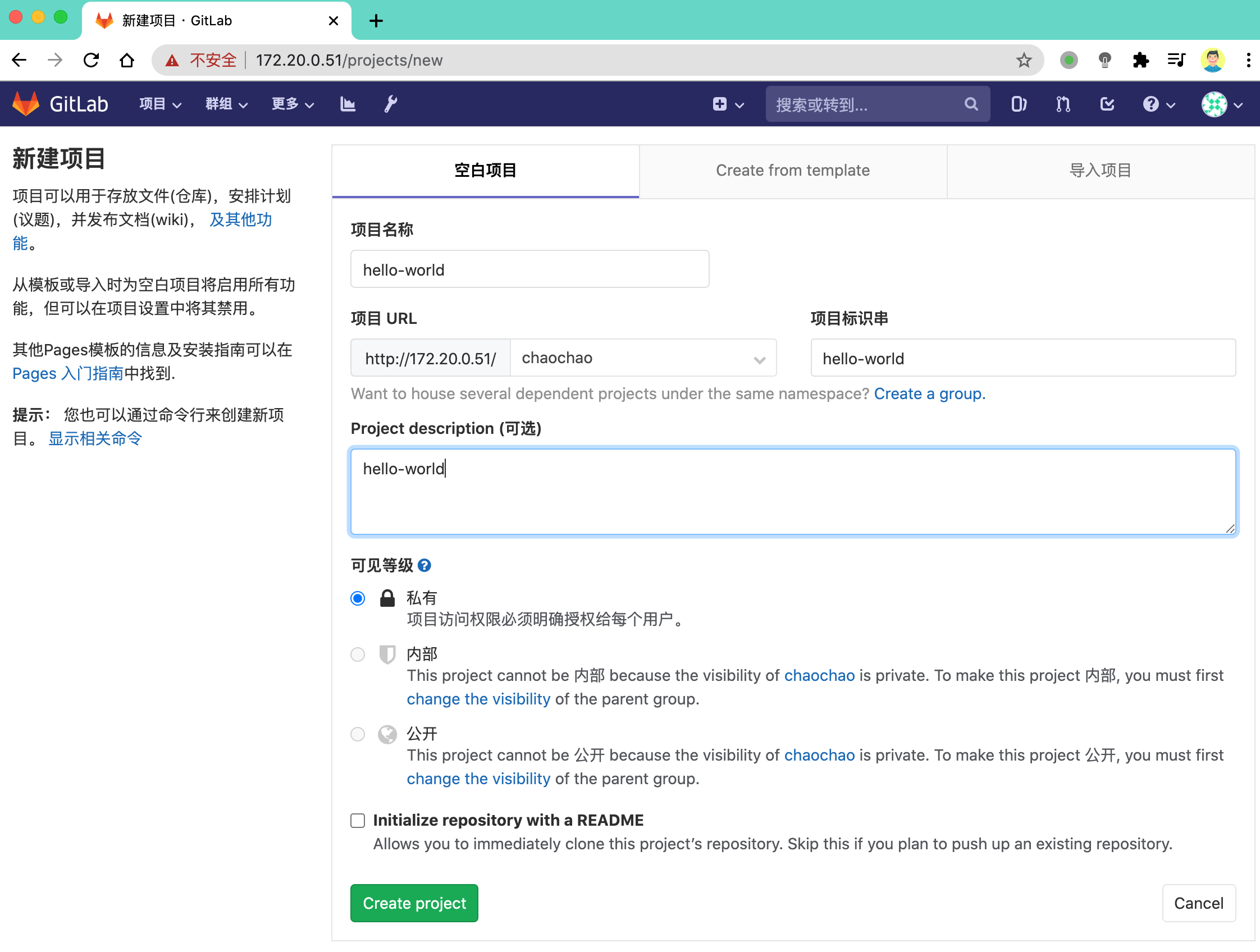Open the to-do list checkmark icon
1260x952 pixels.
pyautogui.click(x=1107, y=104)
